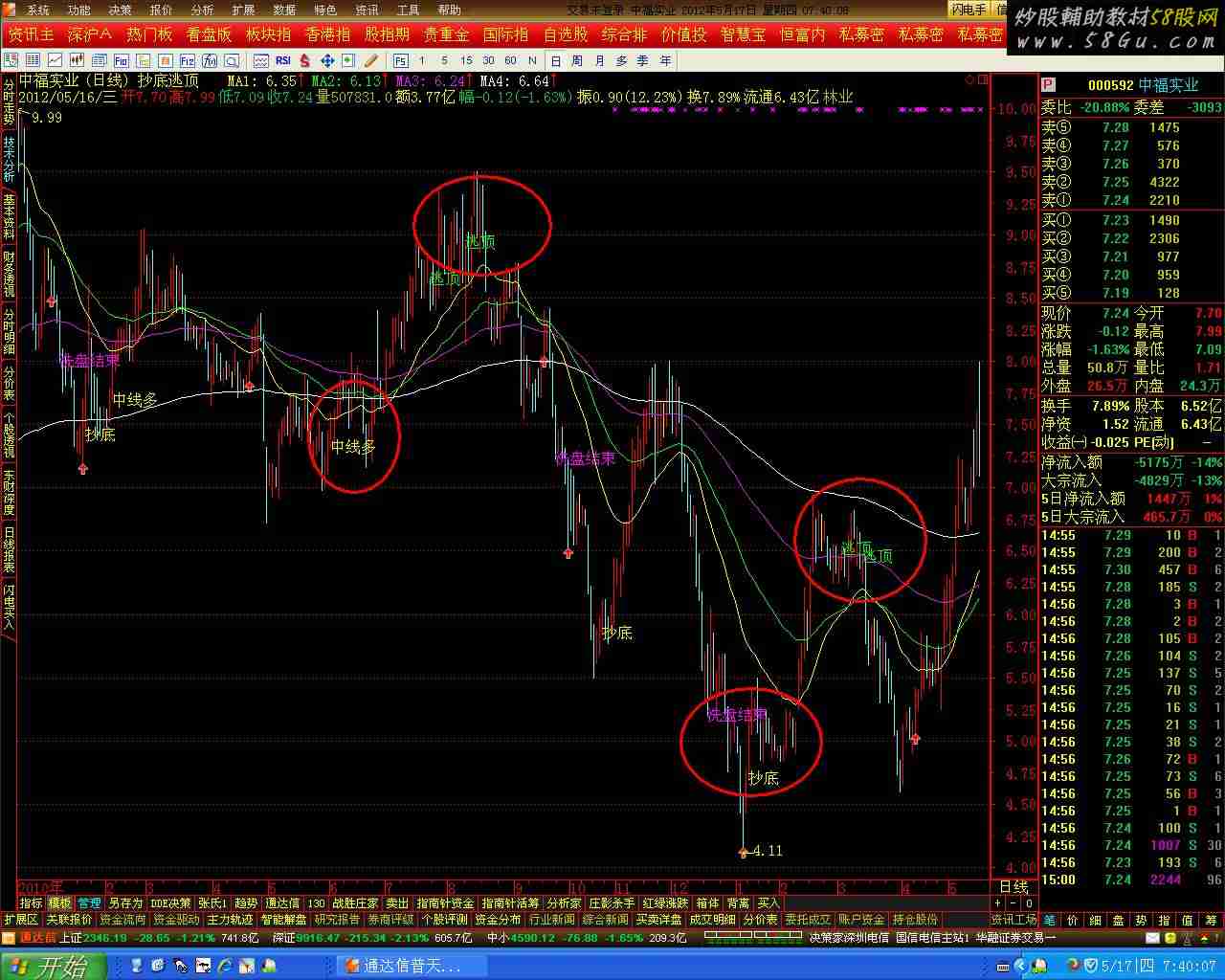Image resolution: width=1225 pixels, height=980 pixels.
Task: Open the 功能 menu
Action: point(78,10)
